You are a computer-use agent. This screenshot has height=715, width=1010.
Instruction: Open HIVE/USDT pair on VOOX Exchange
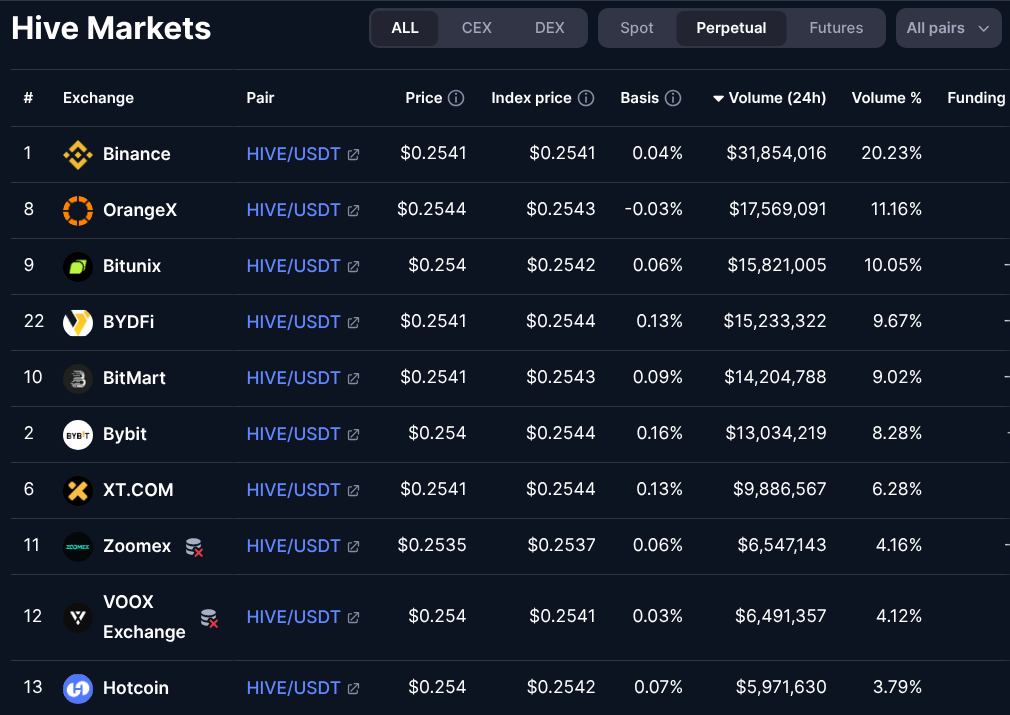(293, 618)
